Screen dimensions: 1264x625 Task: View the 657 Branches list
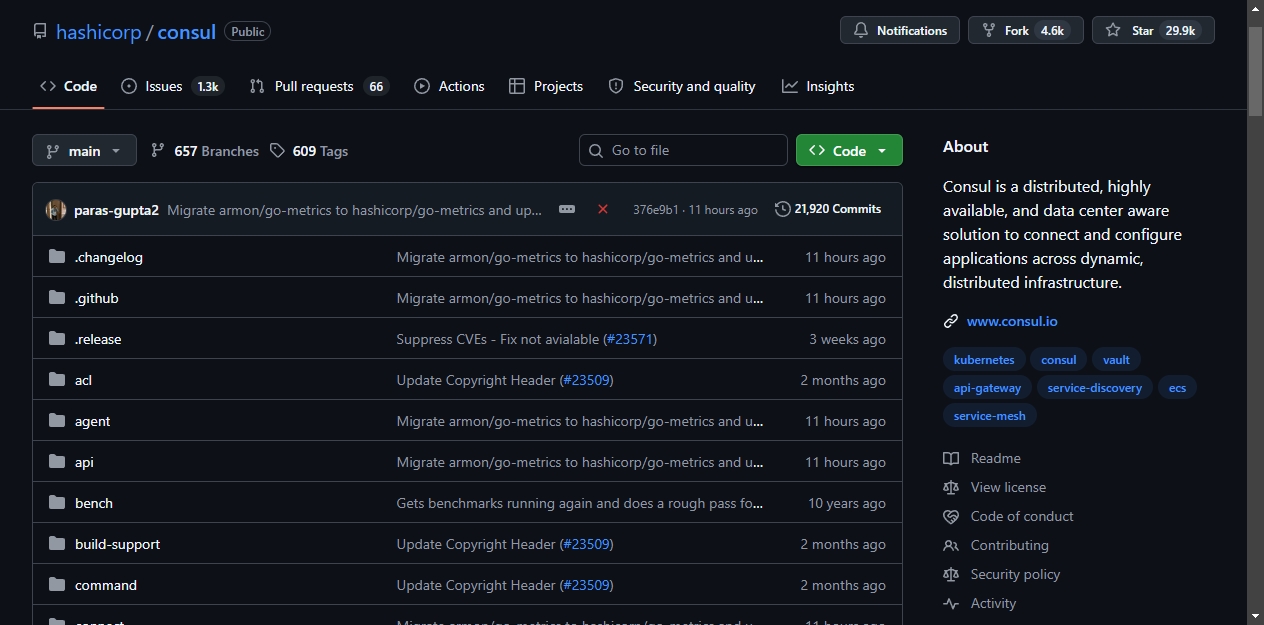(205, 151)
